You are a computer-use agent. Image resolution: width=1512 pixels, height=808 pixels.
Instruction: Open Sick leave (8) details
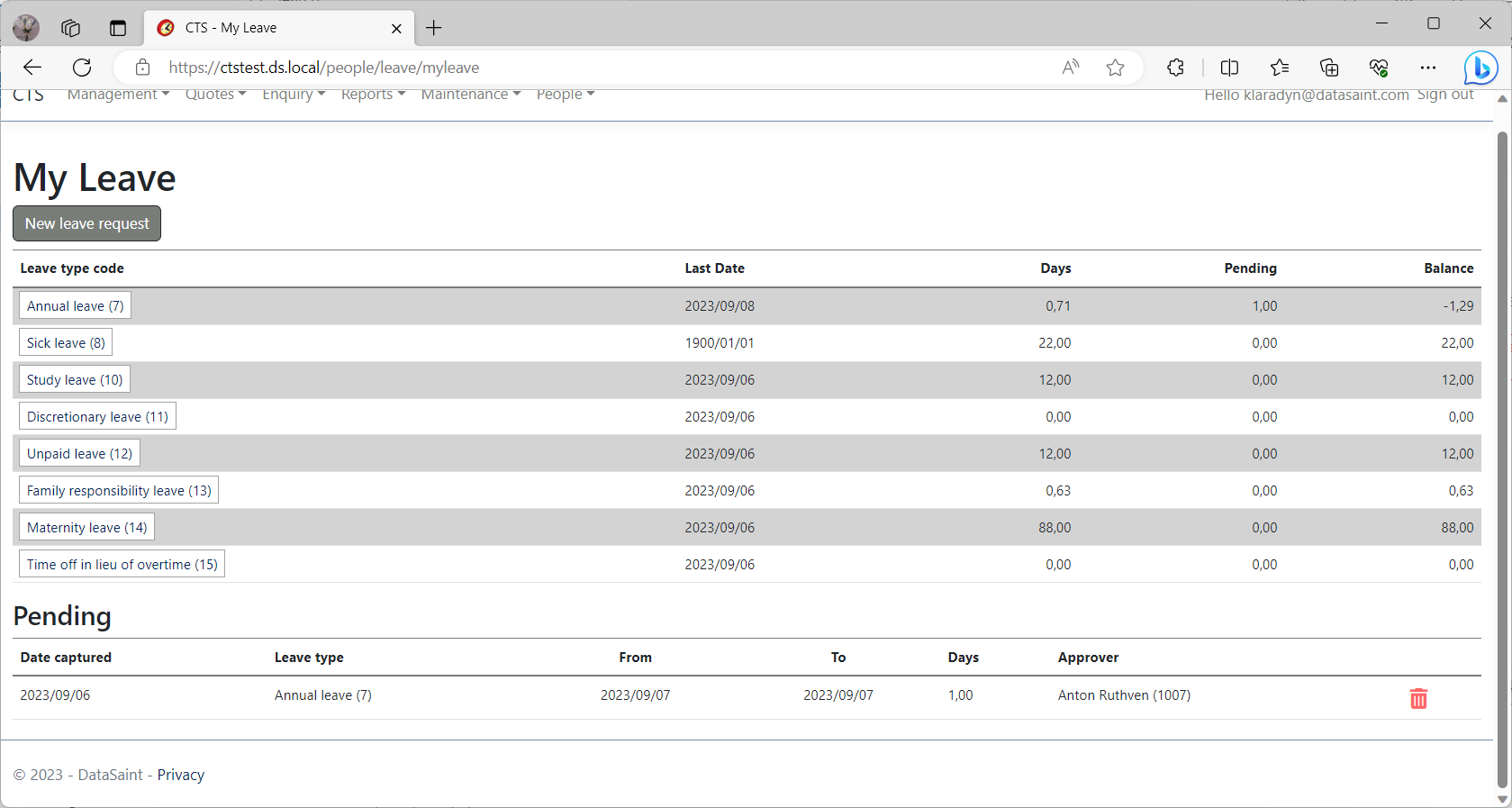click(66, 342)
